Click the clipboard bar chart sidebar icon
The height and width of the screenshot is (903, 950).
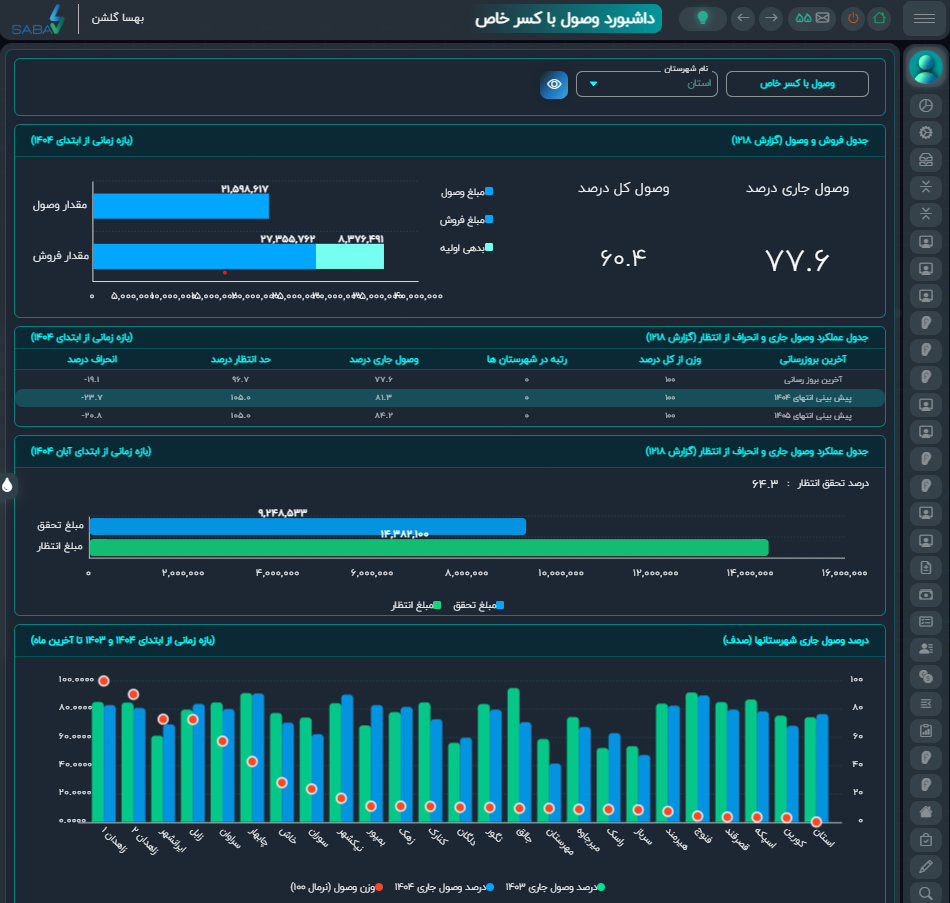click(x=926, y=730)
